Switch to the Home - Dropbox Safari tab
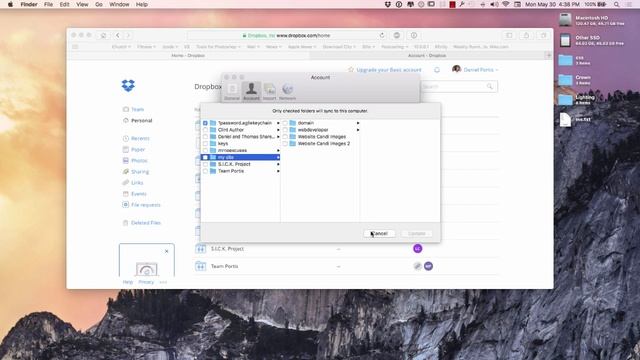 click(x=188, y=55)
